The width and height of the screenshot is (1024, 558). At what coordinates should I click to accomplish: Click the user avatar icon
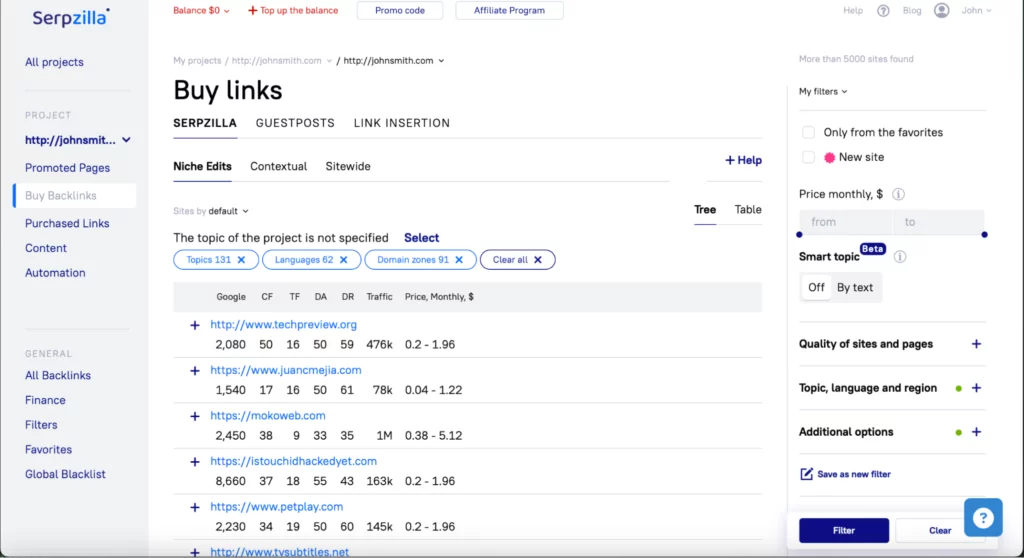(x=941, y=10)
